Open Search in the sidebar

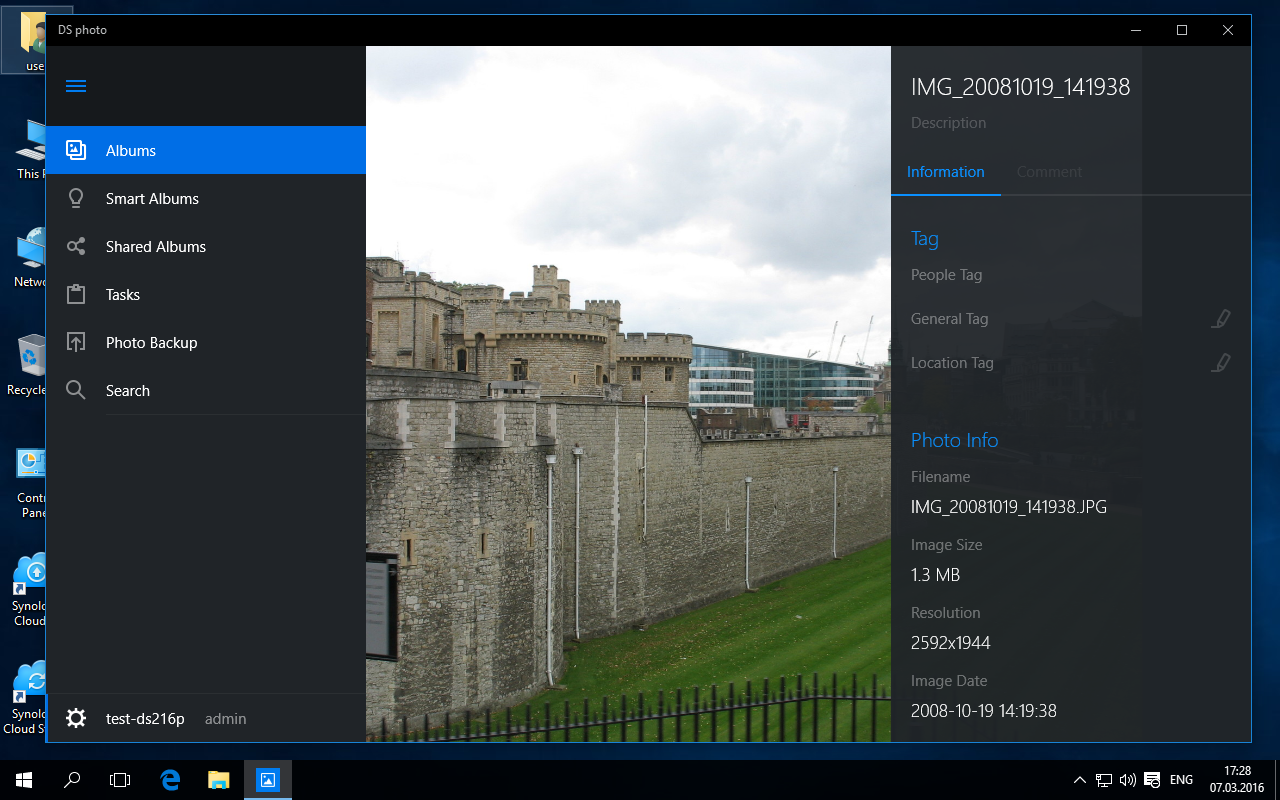pos(206,390)
